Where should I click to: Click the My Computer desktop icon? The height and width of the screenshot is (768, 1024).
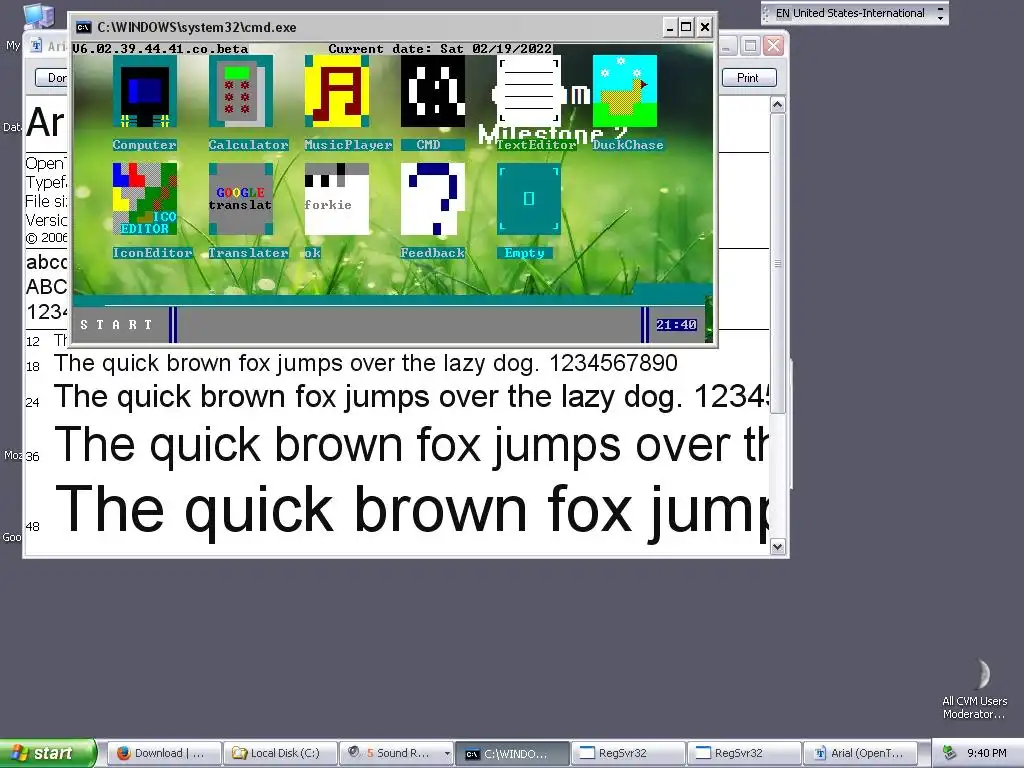[x=38, y=16]
